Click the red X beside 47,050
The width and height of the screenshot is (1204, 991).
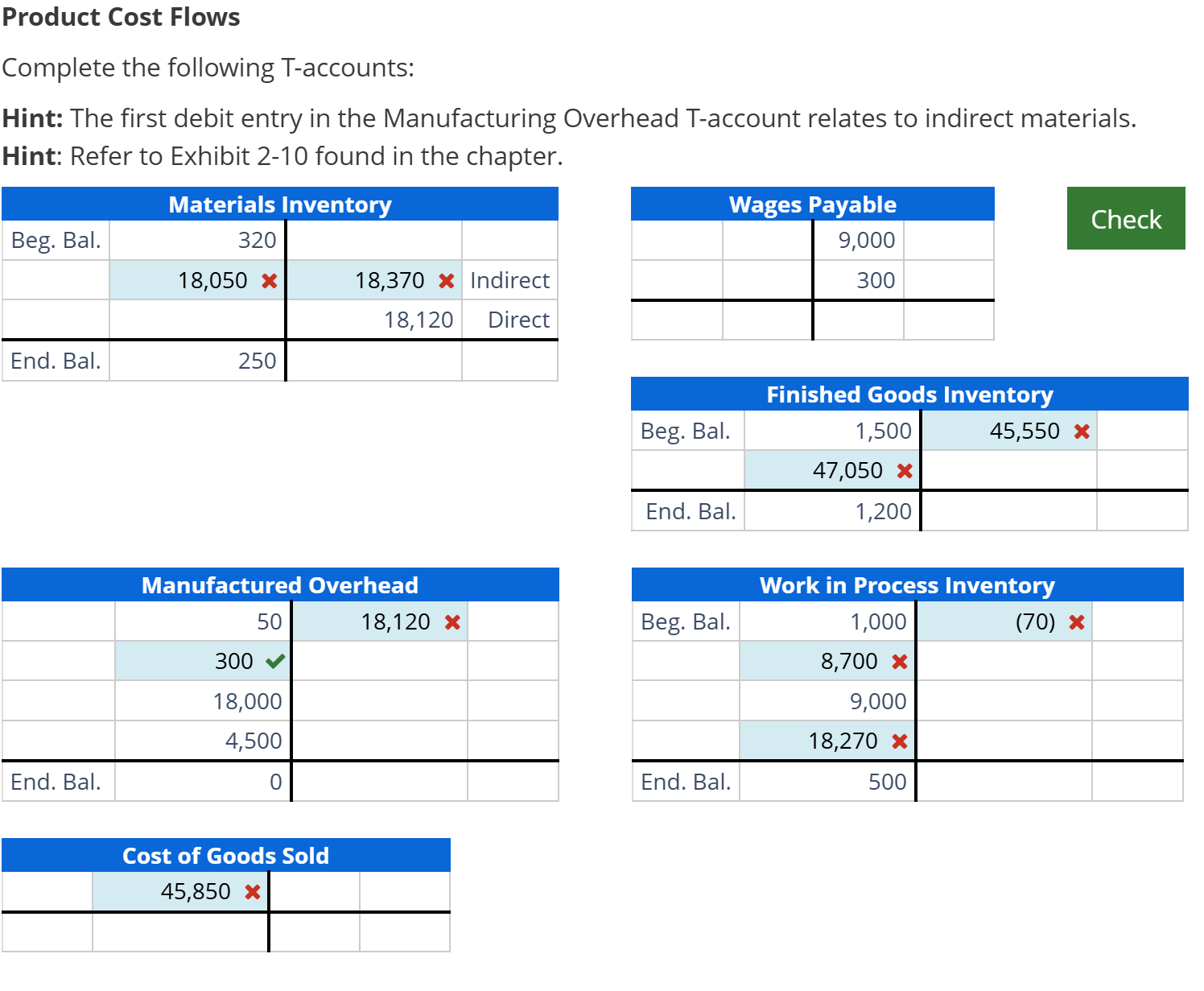point(903,470)
